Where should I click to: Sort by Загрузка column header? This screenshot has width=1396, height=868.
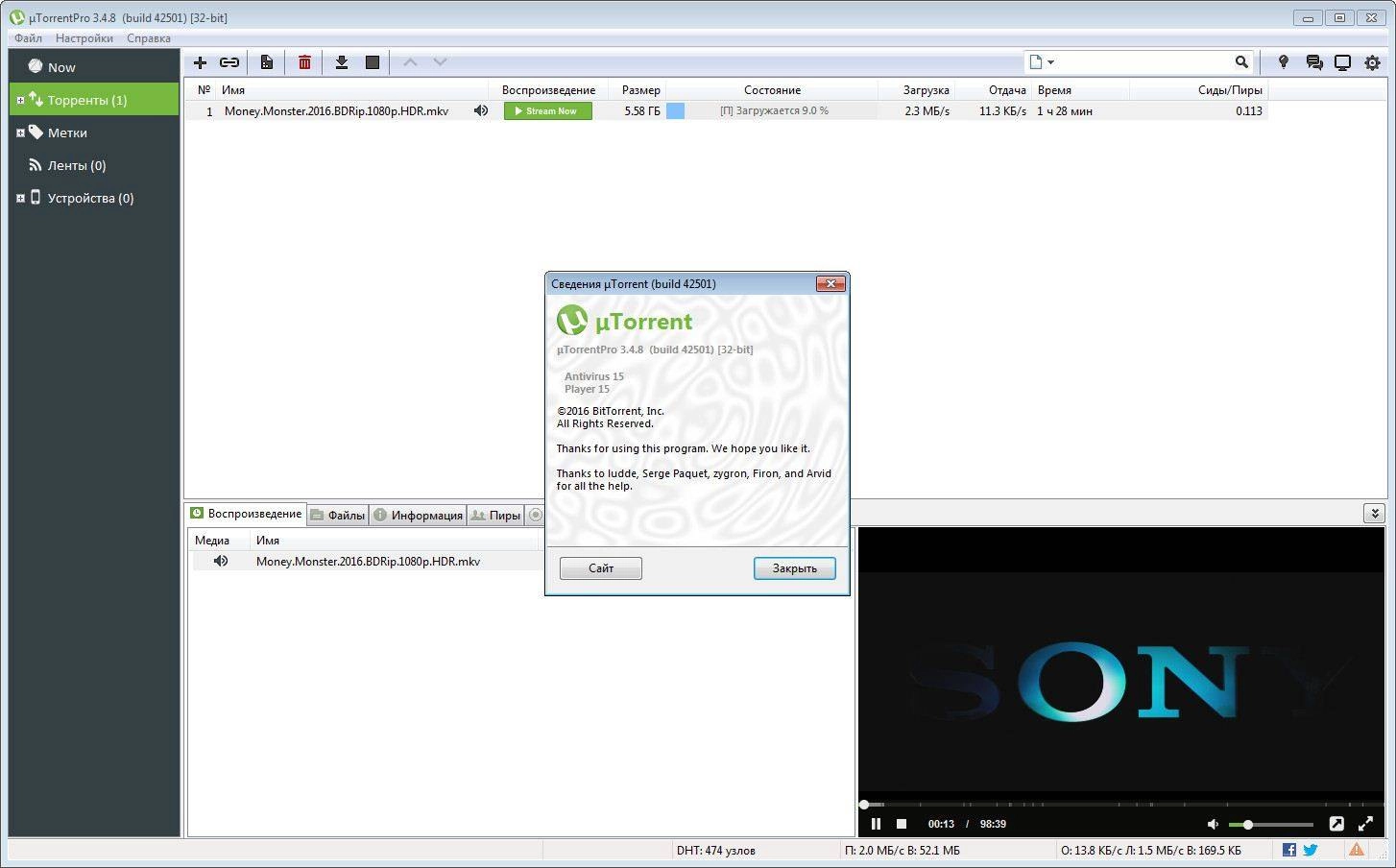pos(915,90)
